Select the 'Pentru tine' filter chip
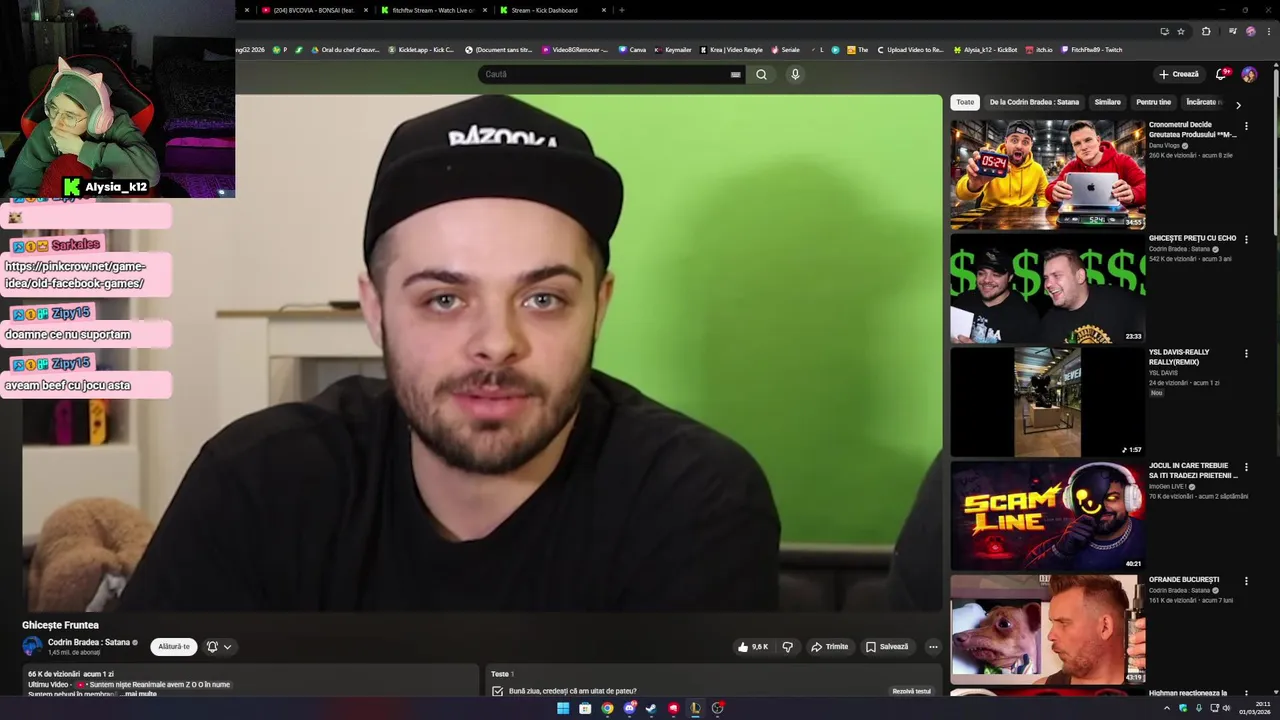This screenshot has height=720, width=1280. coord(1153,102)
